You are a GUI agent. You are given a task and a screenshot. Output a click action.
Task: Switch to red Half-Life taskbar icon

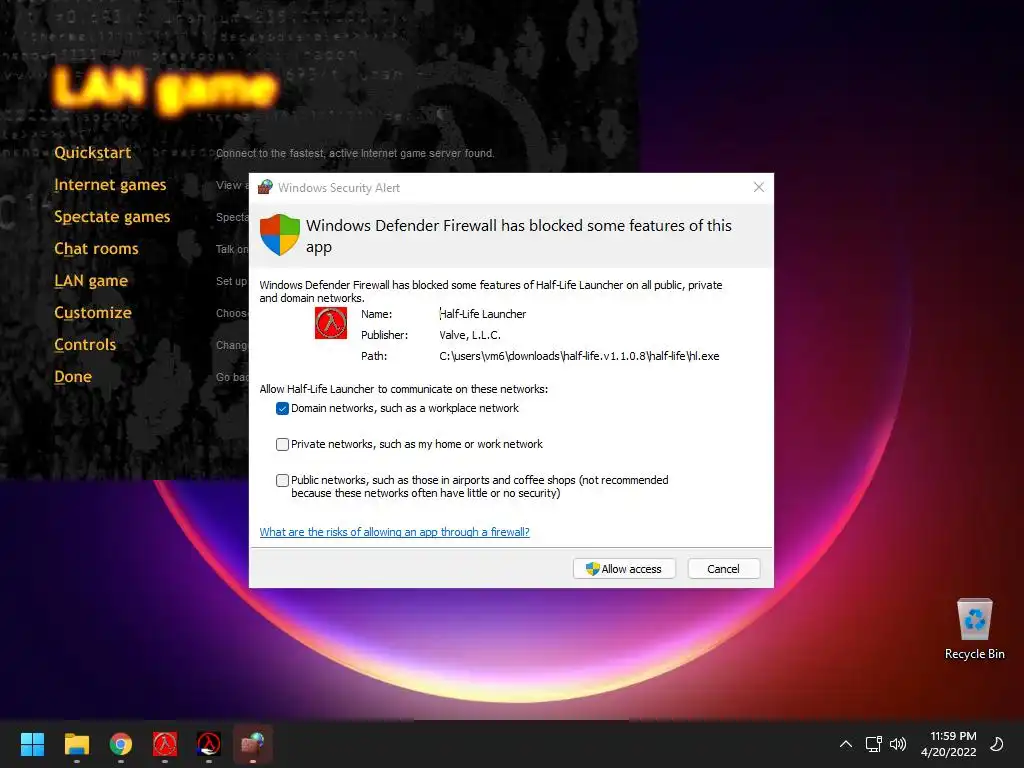(165, 744)
